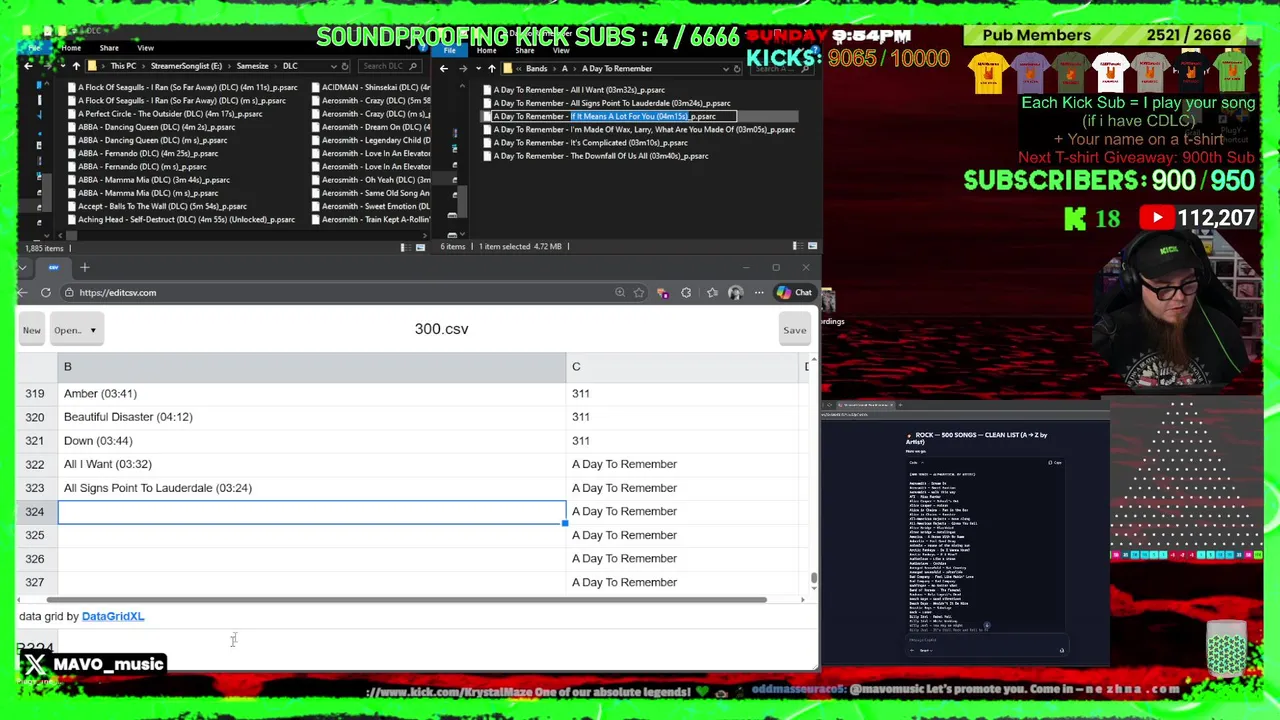Screen dimensions: 1280x720
Task: Follow the DataGridXL link
Action: coord(113,616)
